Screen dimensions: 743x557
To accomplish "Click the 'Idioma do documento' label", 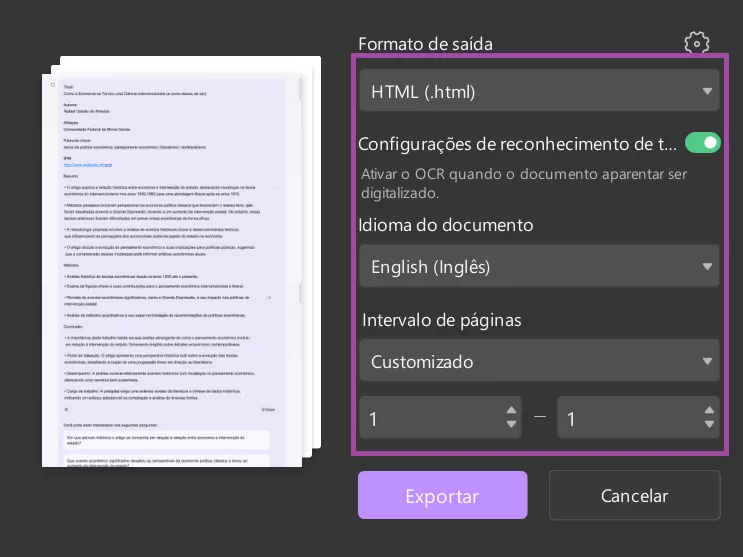I will click(445, 225).
